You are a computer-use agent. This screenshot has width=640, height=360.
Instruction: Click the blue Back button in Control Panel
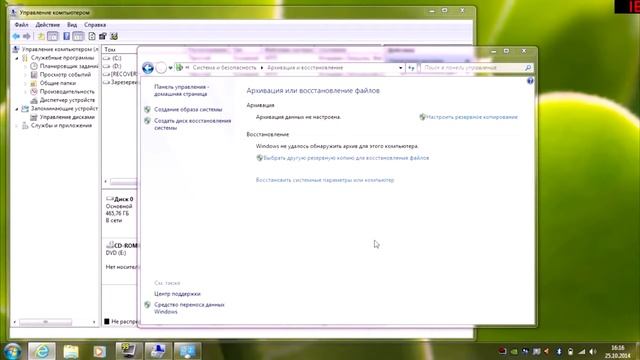pos(148,68)
